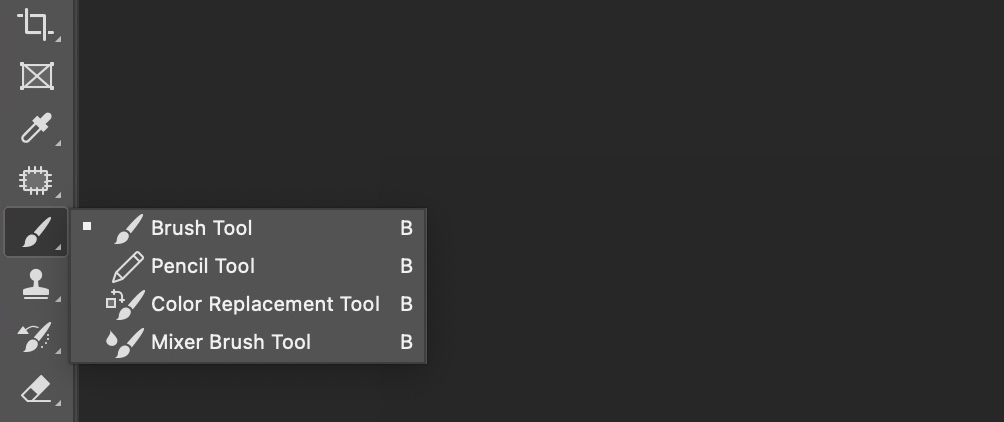Image resolution: width=1004 pixels, height=422 pixels.
Task: Click the pencil icon in the flyout
Action: [x=127, y=266]
